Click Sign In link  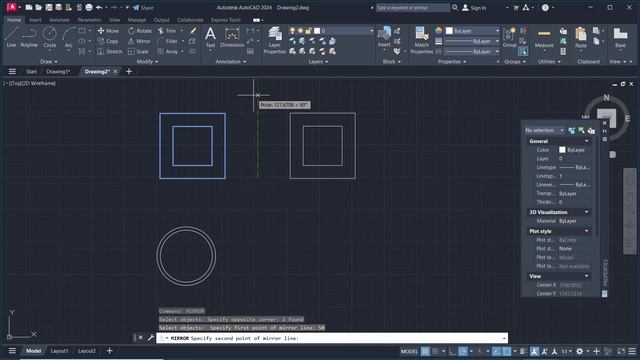(x=474, y=7)
